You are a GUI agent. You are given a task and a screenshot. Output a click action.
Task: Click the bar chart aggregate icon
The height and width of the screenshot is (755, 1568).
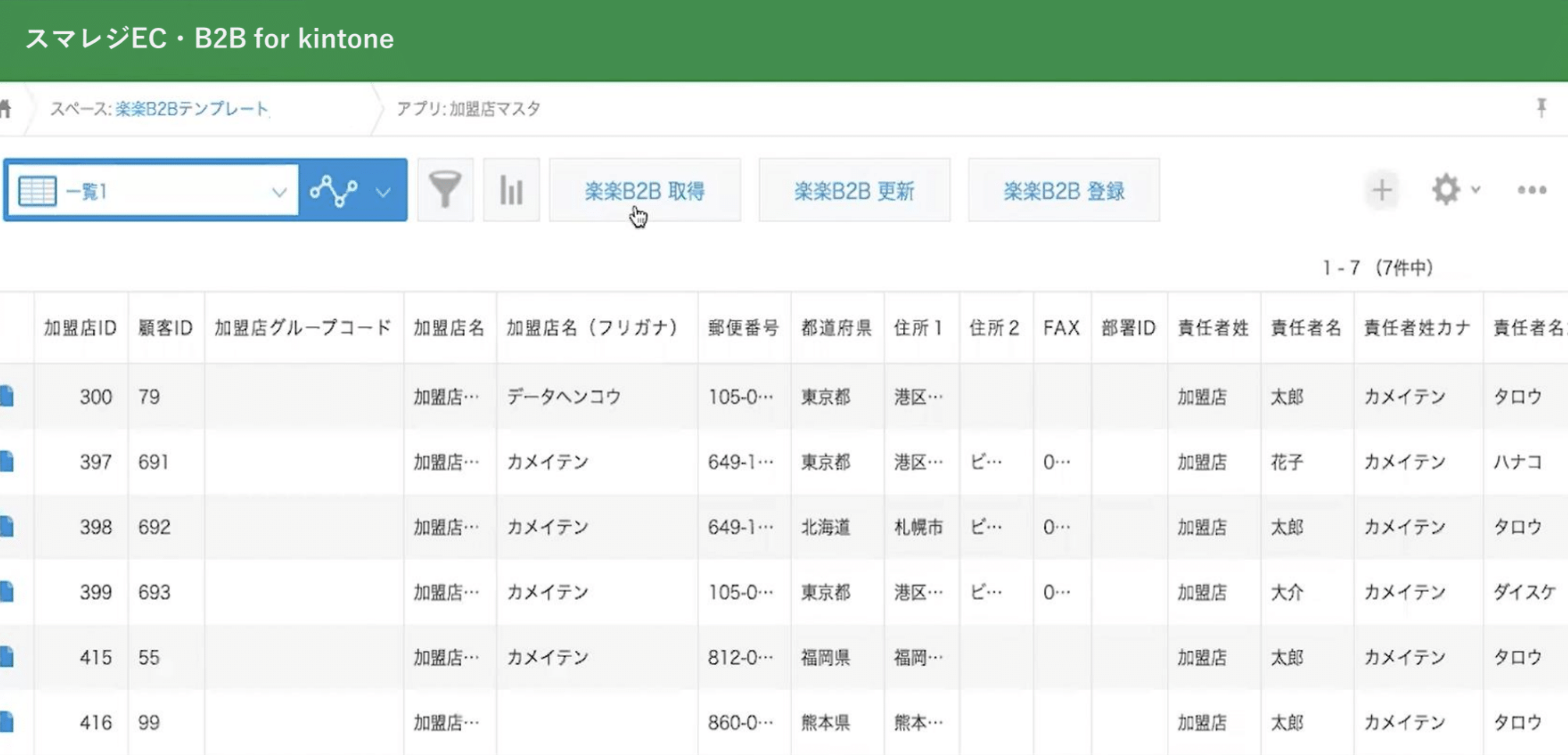pos(511,191)
